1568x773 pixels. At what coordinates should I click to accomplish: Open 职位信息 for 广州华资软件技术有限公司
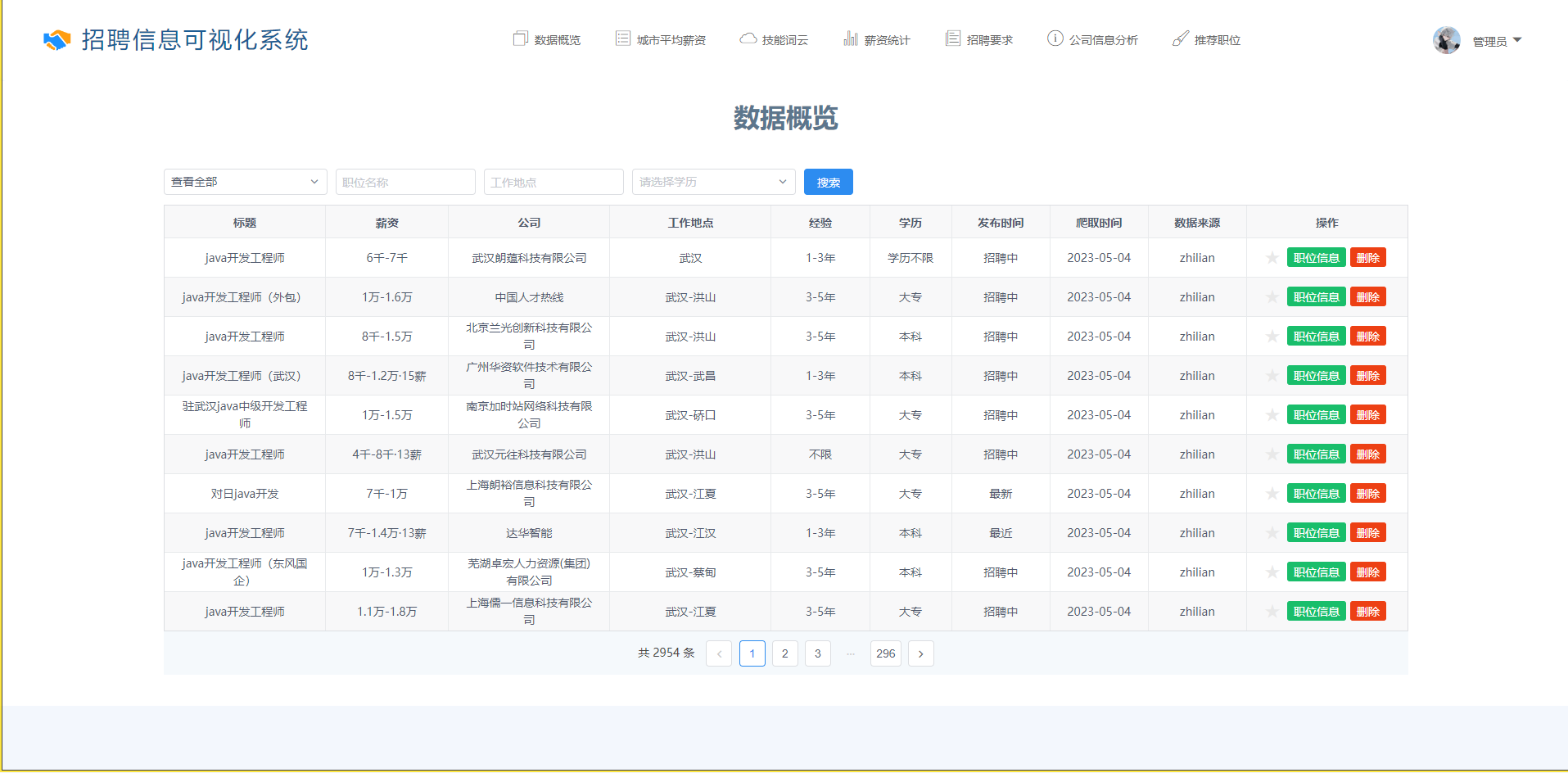click(1317, 376)
